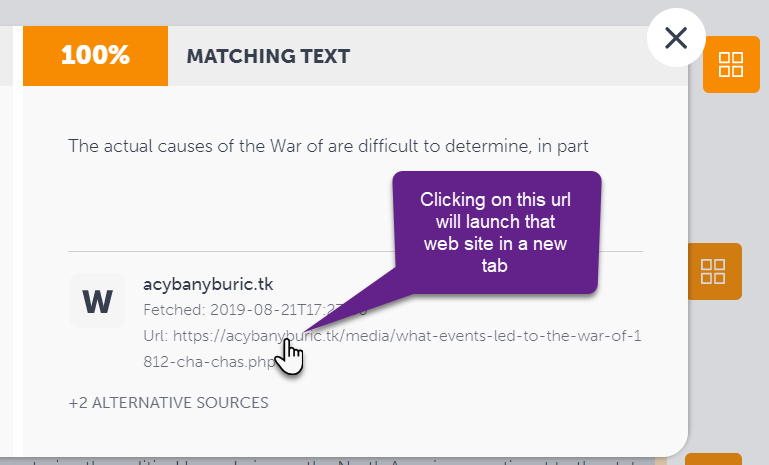The height and width of the screenshot is (465, 769).
Task: Click the matched sentence about War causes
Action: coord(328,146)
